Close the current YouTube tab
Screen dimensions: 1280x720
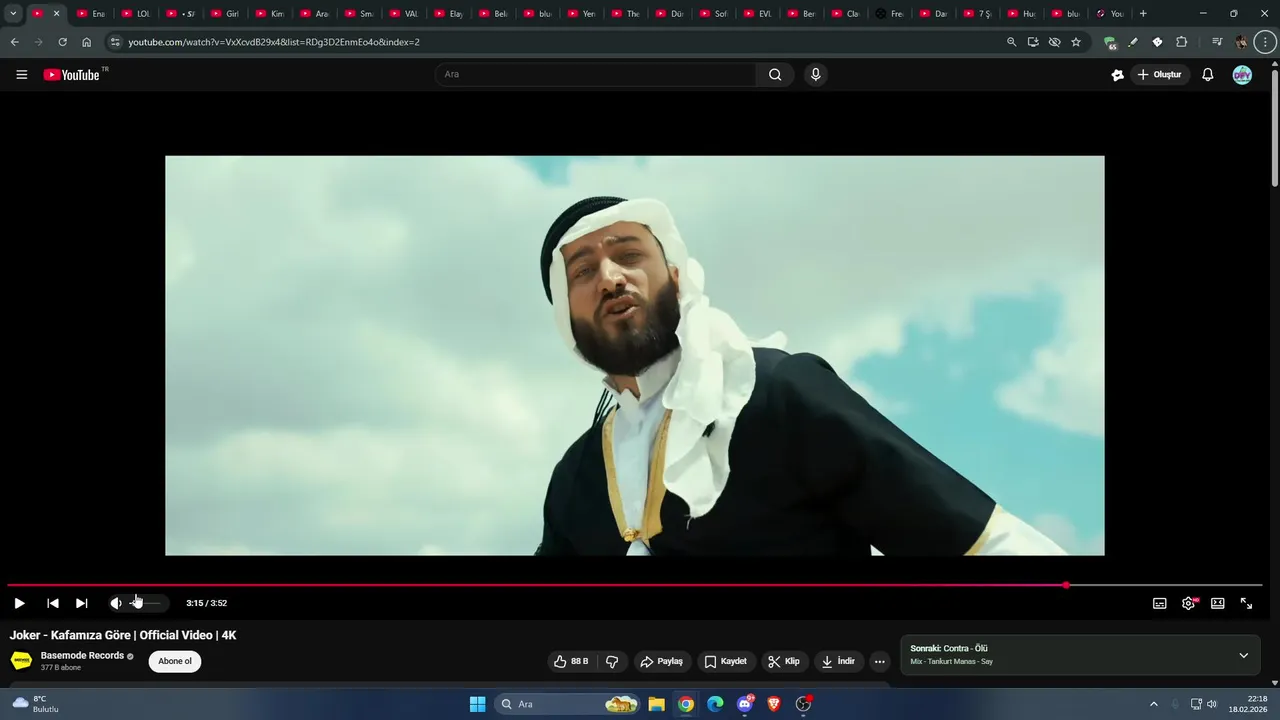[x=56, y=14]
